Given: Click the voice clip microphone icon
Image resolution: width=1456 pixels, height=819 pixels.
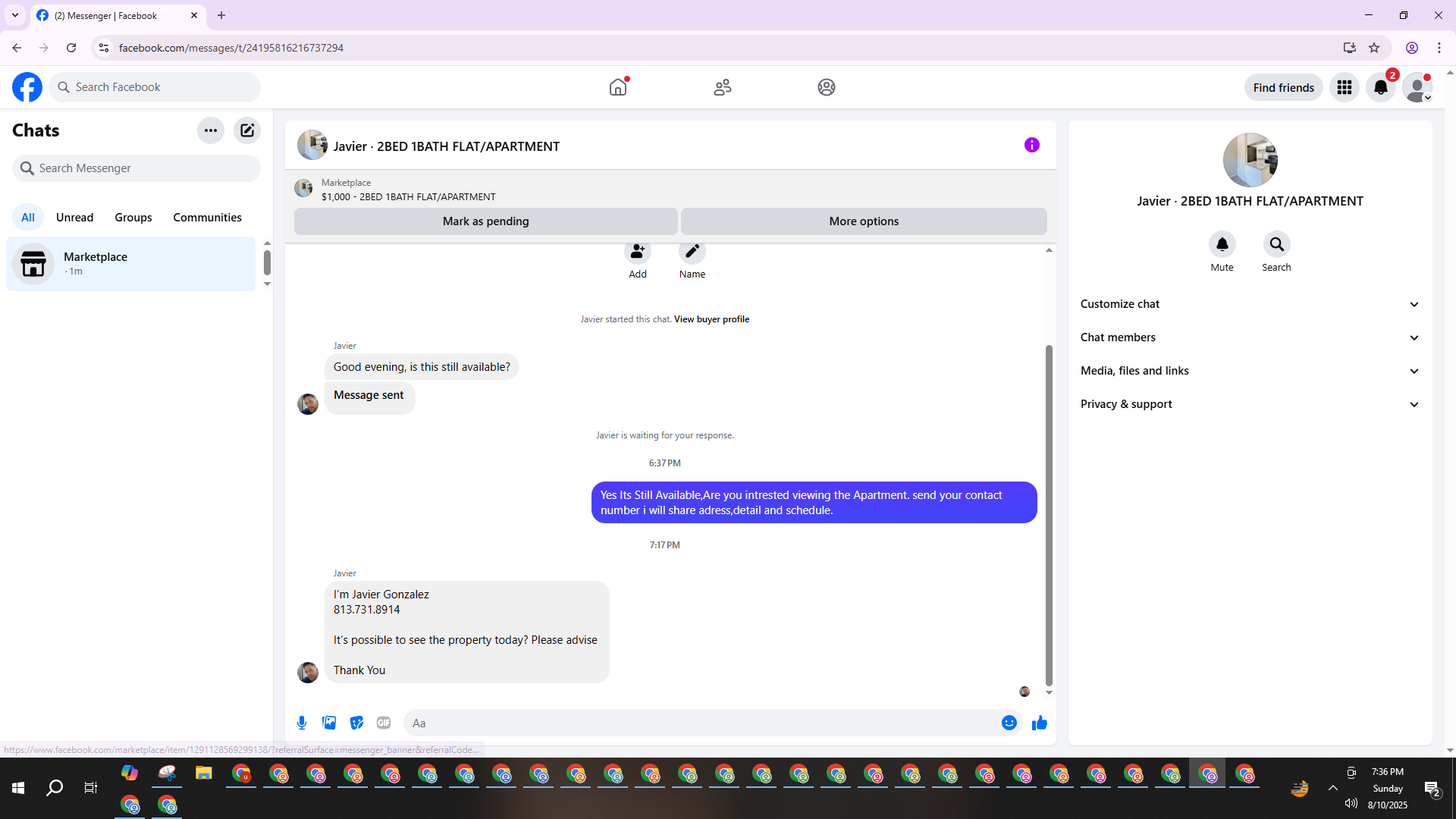Looking at the screenshot, I should pyautogui.click(x=302, y=723).
